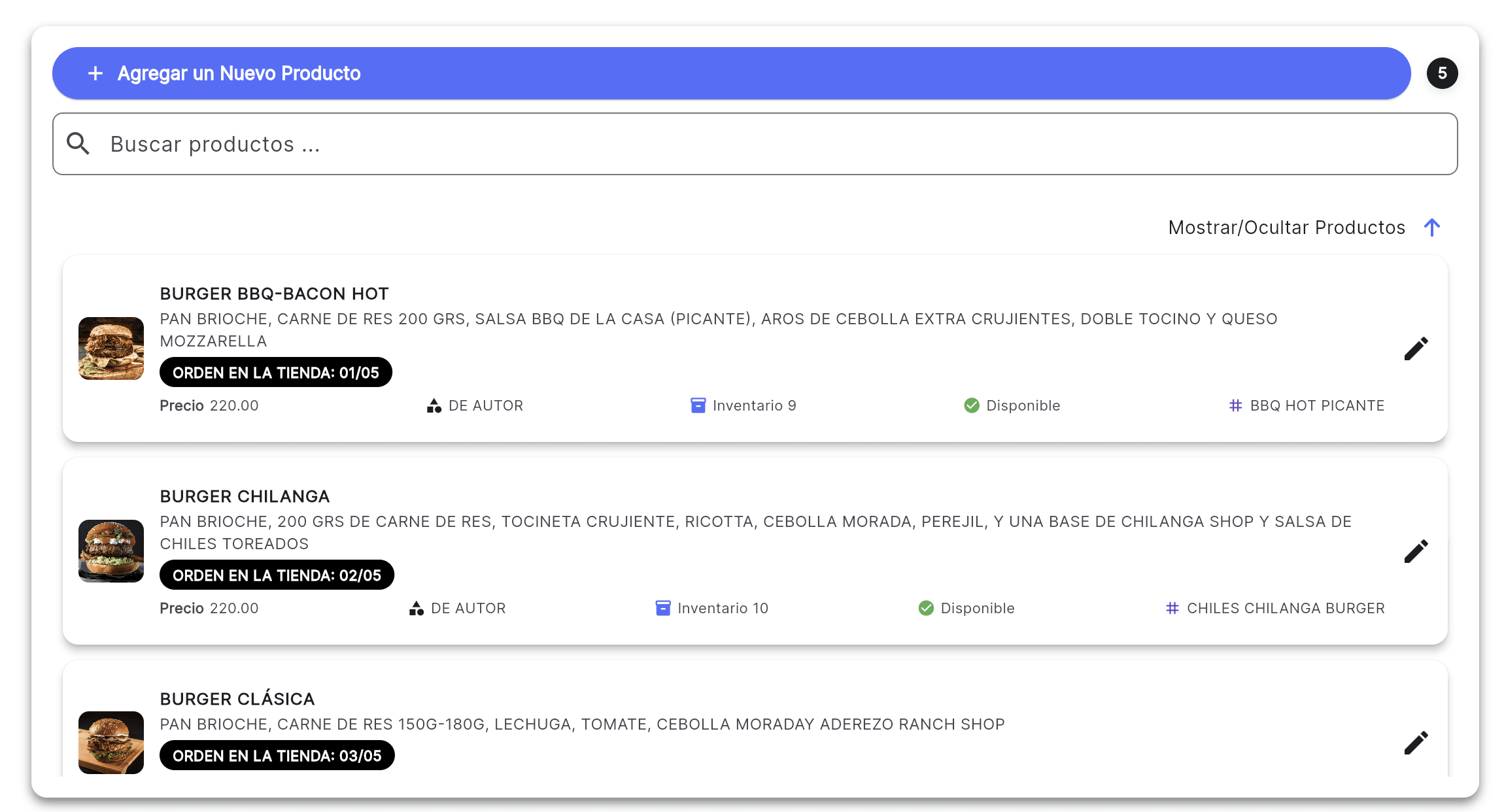Click green Disponible check icon for Burger Chilanga
1504x812 pixels.
coord(926,608)
